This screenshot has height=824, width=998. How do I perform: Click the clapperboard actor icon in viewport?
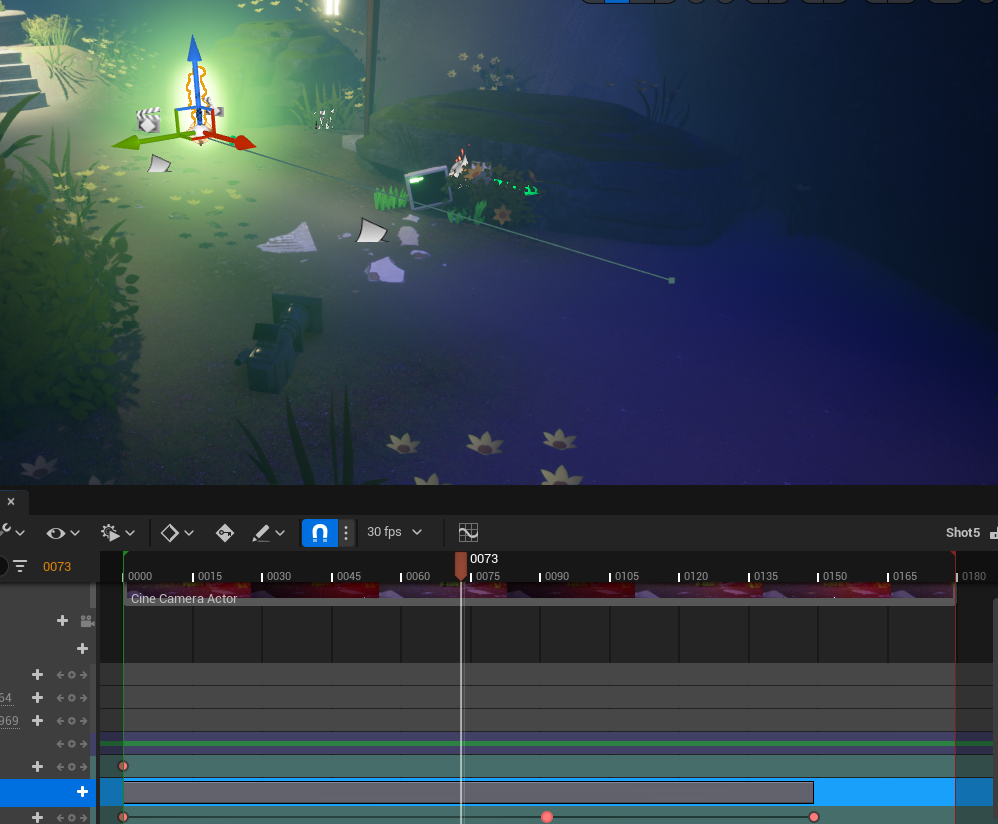149,120
